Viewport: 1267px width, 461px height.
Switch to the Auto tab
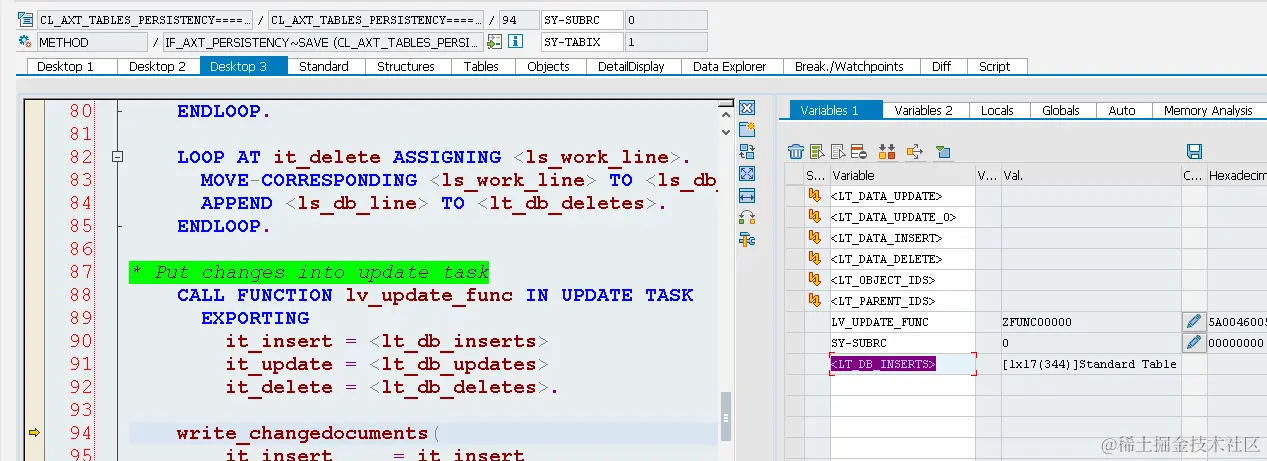point(1122,110)
